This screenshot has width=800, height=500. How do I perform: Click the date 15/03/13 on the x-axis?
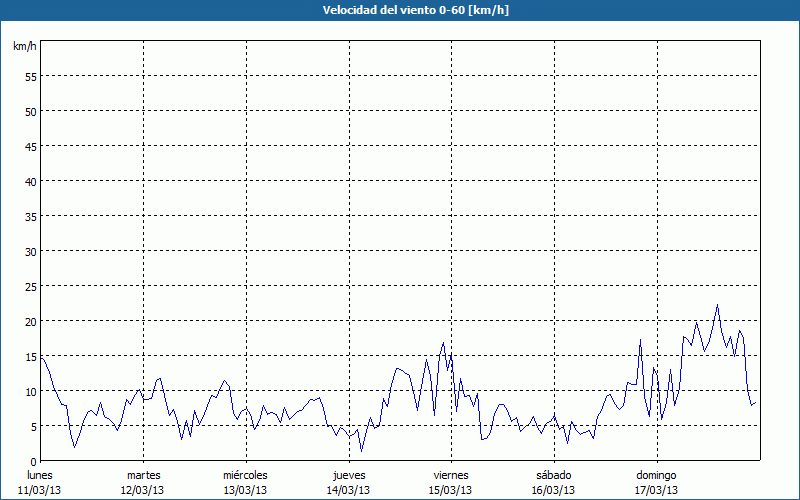click(x=451, y=490)
